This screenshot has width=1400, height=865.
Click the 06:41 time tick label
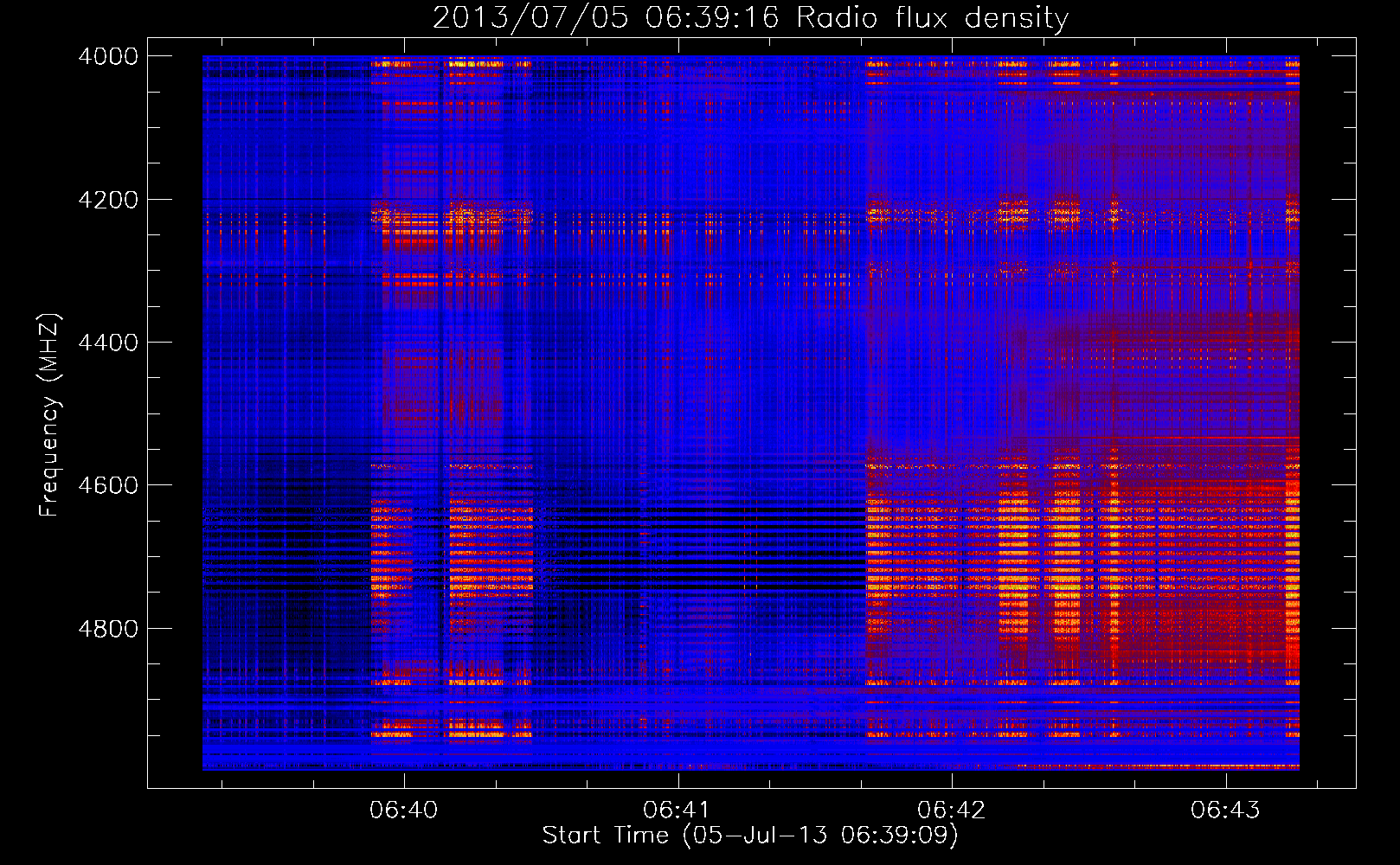(x=678, y=810)
